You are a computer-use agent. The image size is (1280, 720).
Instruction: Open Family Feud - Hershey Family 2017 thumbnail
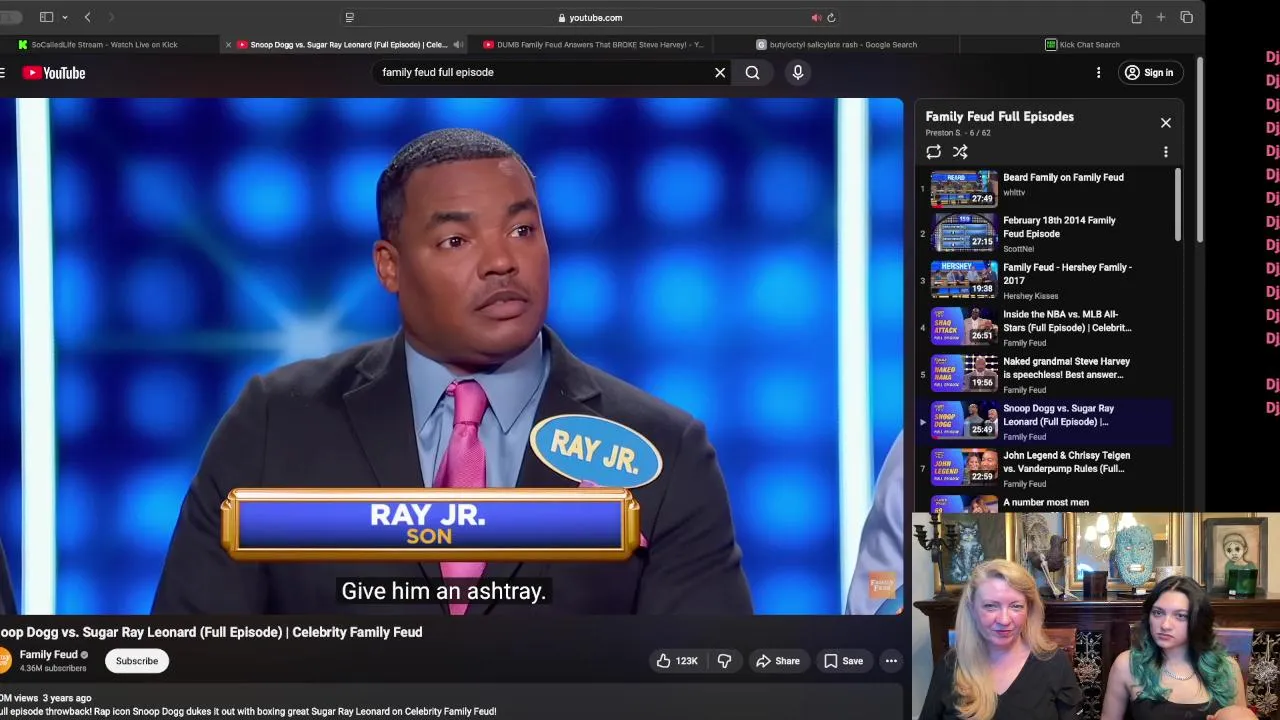[964, 280]
